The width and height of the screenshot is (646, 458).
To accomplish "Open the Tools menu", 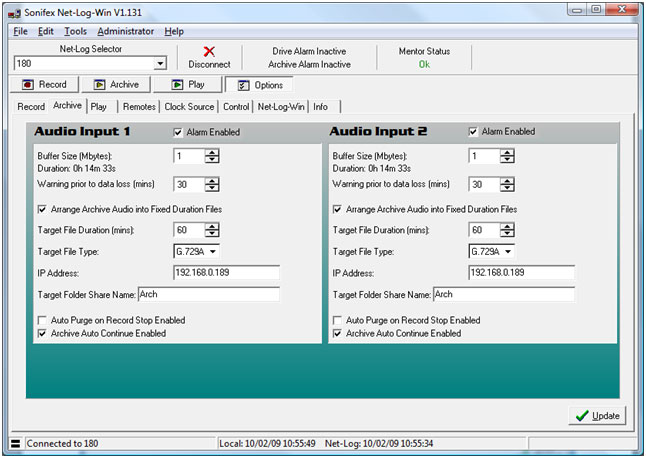I will [75, 31].
